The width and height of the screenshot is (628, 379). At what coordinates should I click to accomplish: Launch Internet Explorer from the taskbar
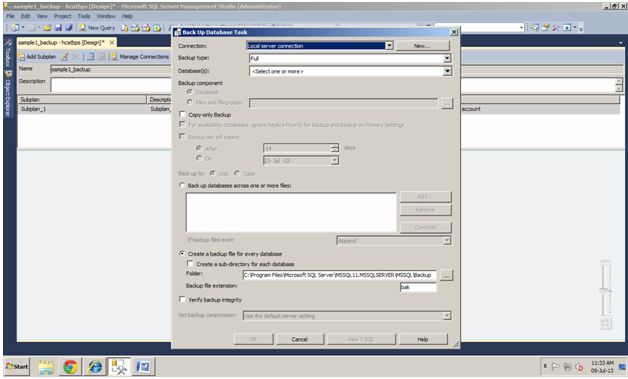coord(95,367)
